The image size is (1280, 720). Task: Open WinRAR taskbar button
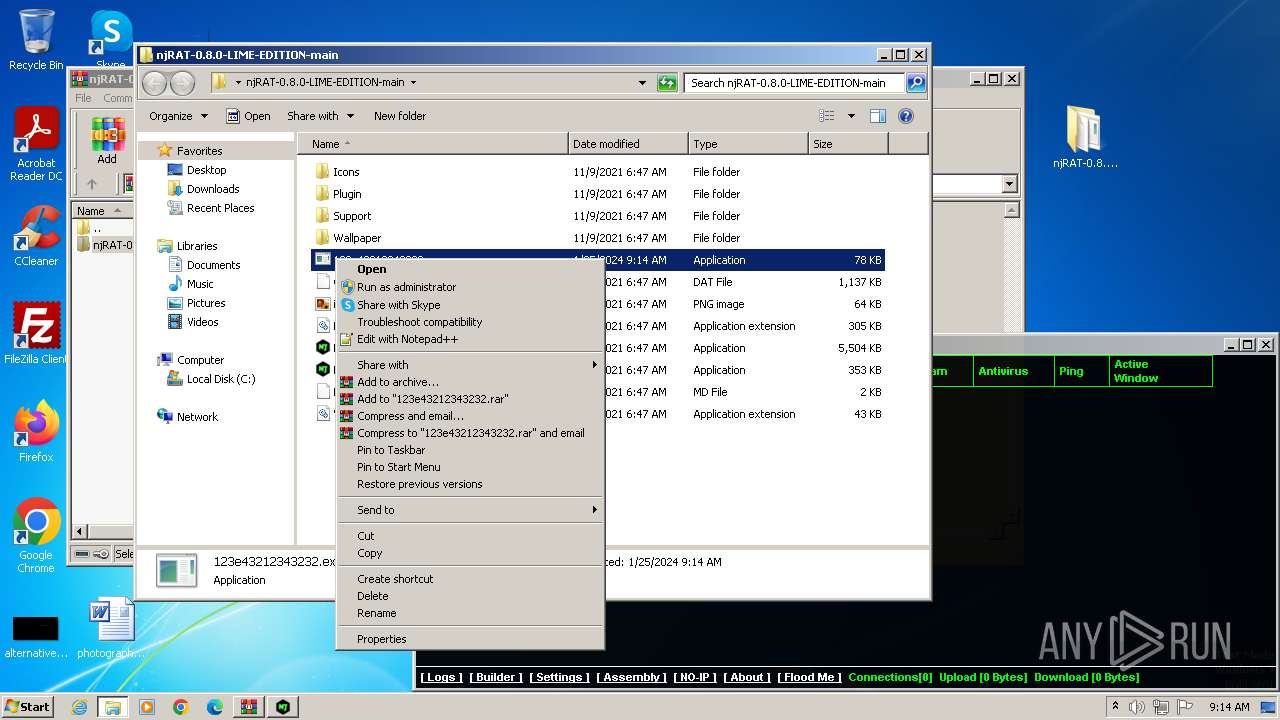[249, 707]
